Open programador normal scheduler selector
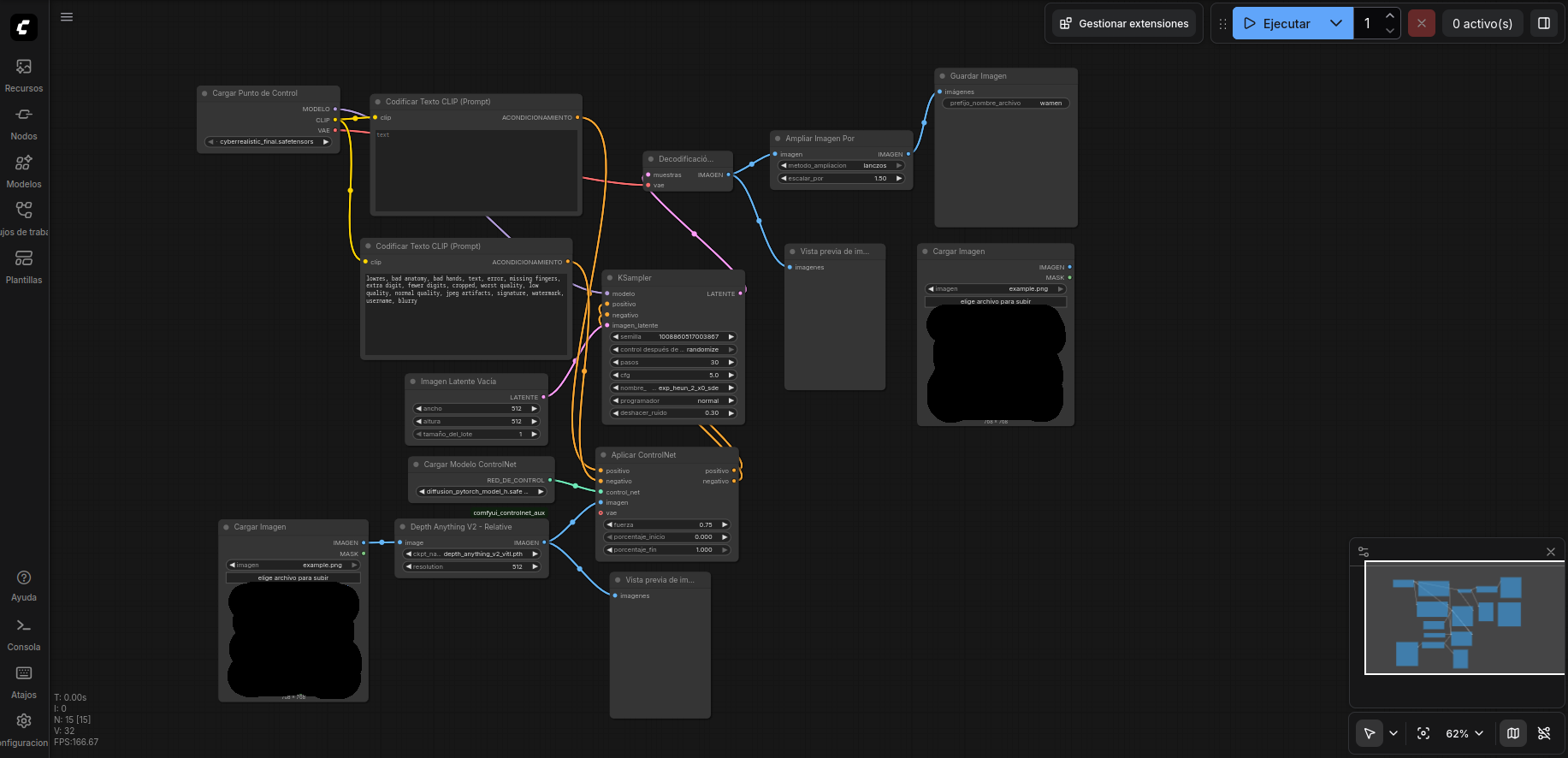The width and height of the screenshot is (1568, 758). click(674, 401)
